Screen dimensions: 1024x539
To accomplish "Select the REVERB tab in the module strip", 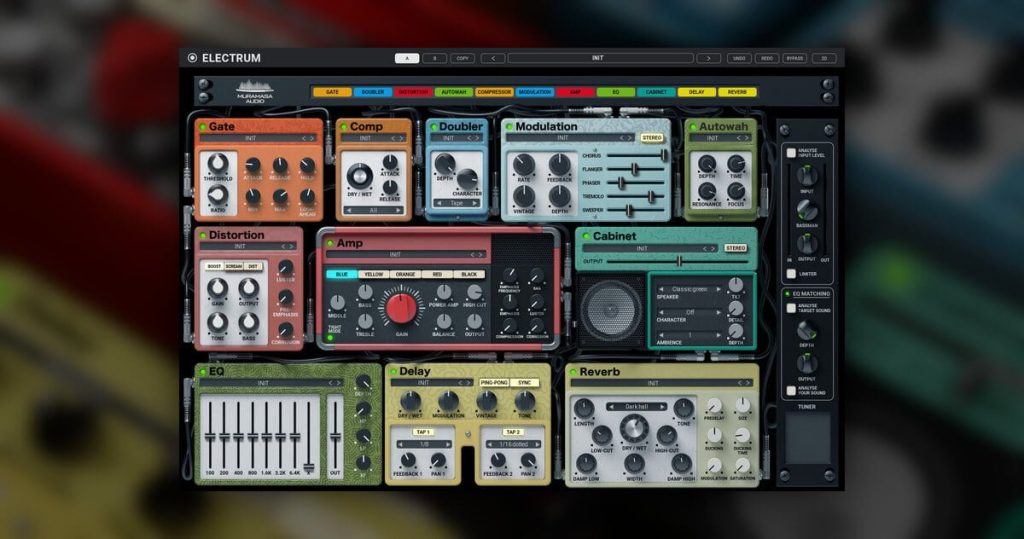I will click(x=737, y=92).
